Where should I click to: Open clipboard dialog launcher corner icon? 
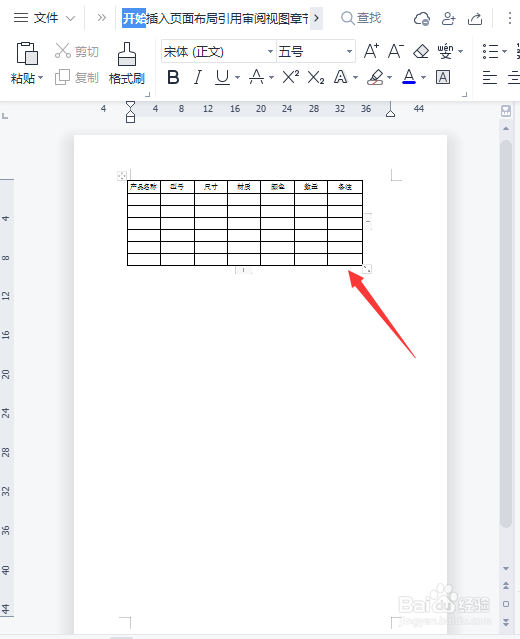(148, 95)
